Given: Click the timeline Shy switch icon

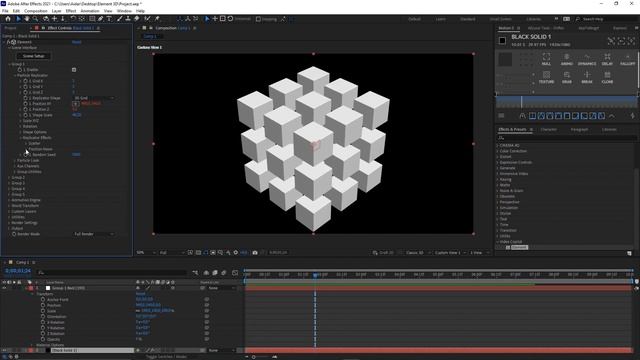Looking at the screenshot, I should [206, 272].
